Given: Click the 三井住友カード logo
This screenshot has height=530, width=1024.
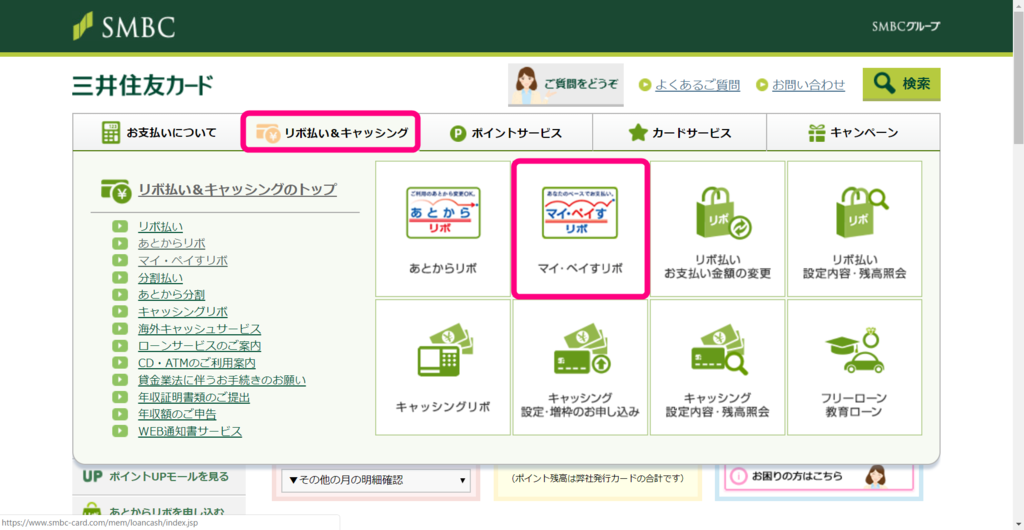Looking at the screenshot, I should pyautogui.click(x=143, y=86).
